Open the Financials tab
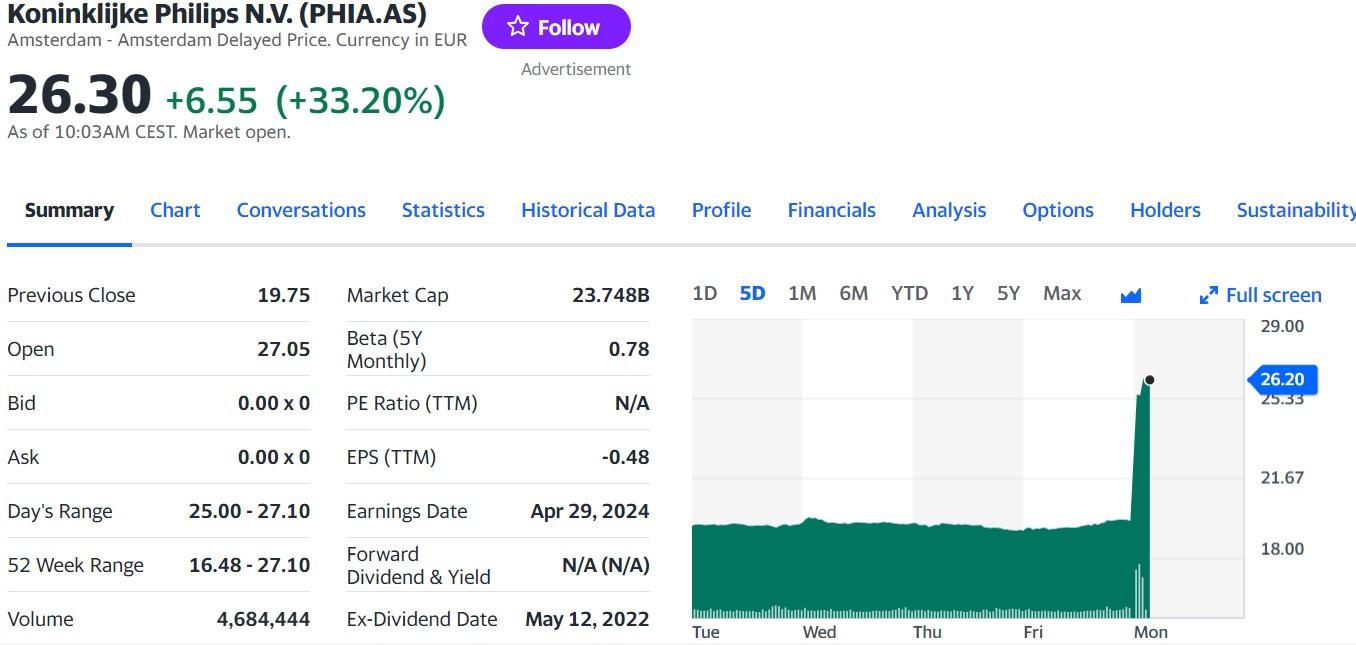The height and width of the screenshot is (645, 1356). click(x=831, y=210)
